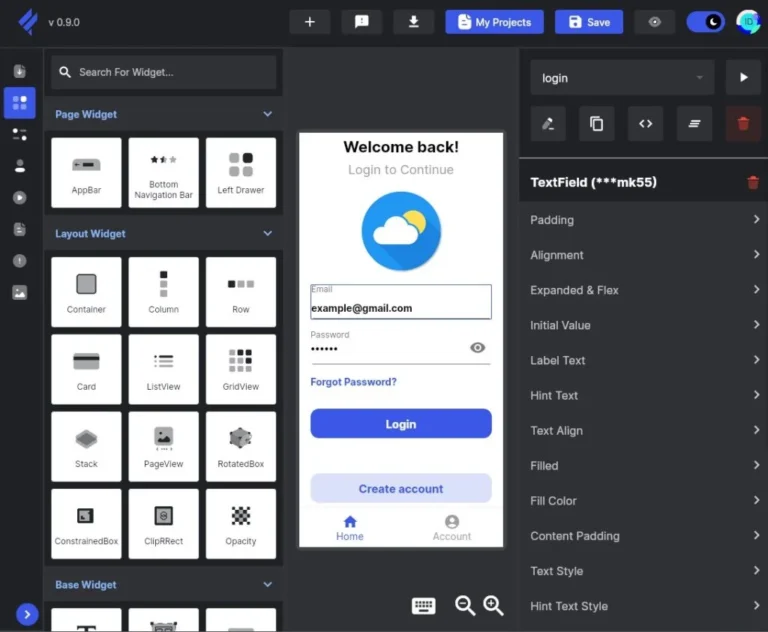Open the image assets sidebar icon
Screen dimensions: 768x632
pos(20,292)
